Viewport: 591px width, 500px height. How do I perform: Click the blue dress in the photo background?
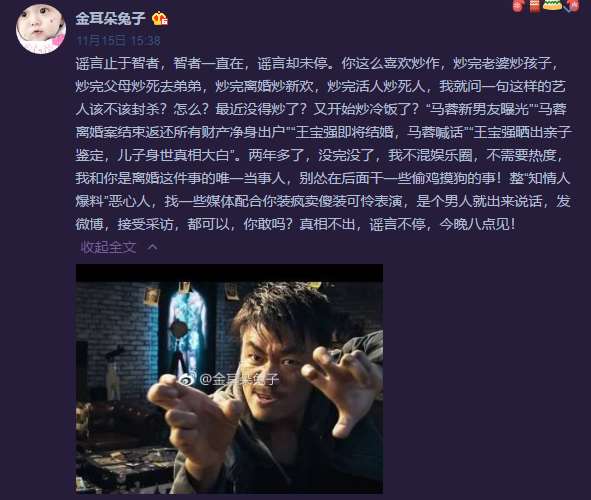coord(187,331)
